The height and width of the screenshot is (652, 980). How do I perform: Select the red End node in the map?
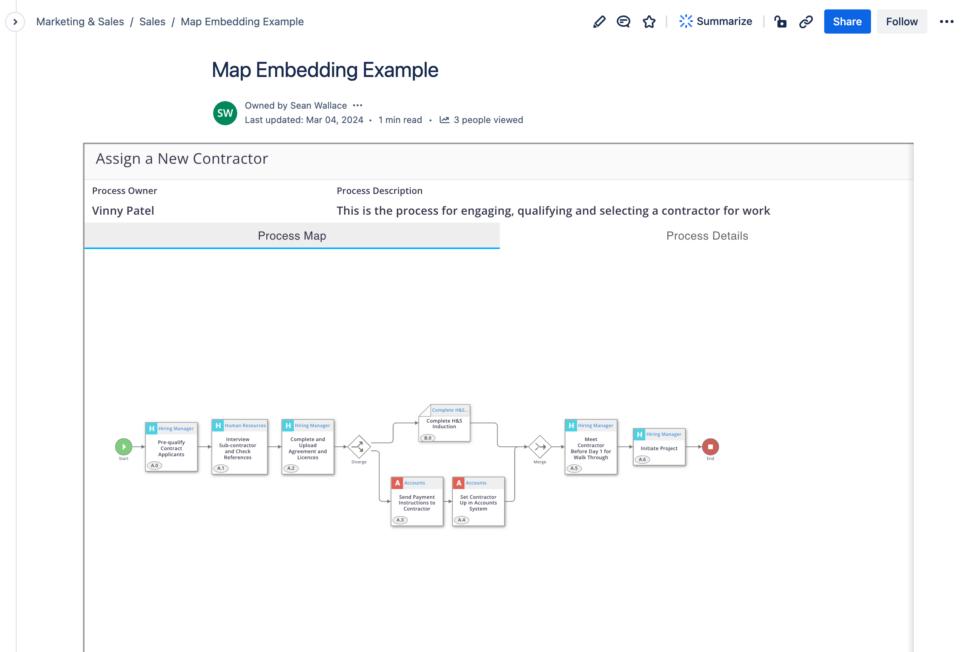point(711,448)
